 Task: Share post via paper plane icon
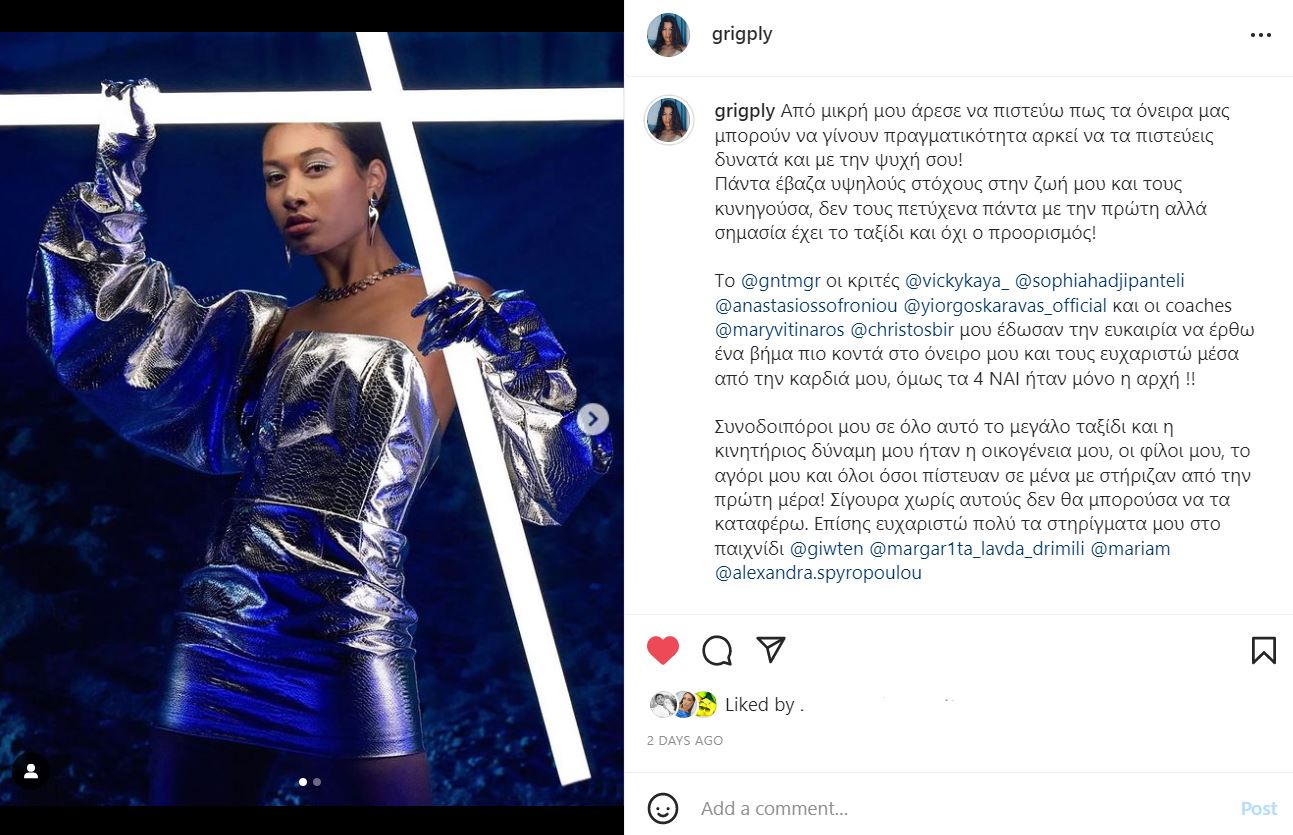(770, 650)
